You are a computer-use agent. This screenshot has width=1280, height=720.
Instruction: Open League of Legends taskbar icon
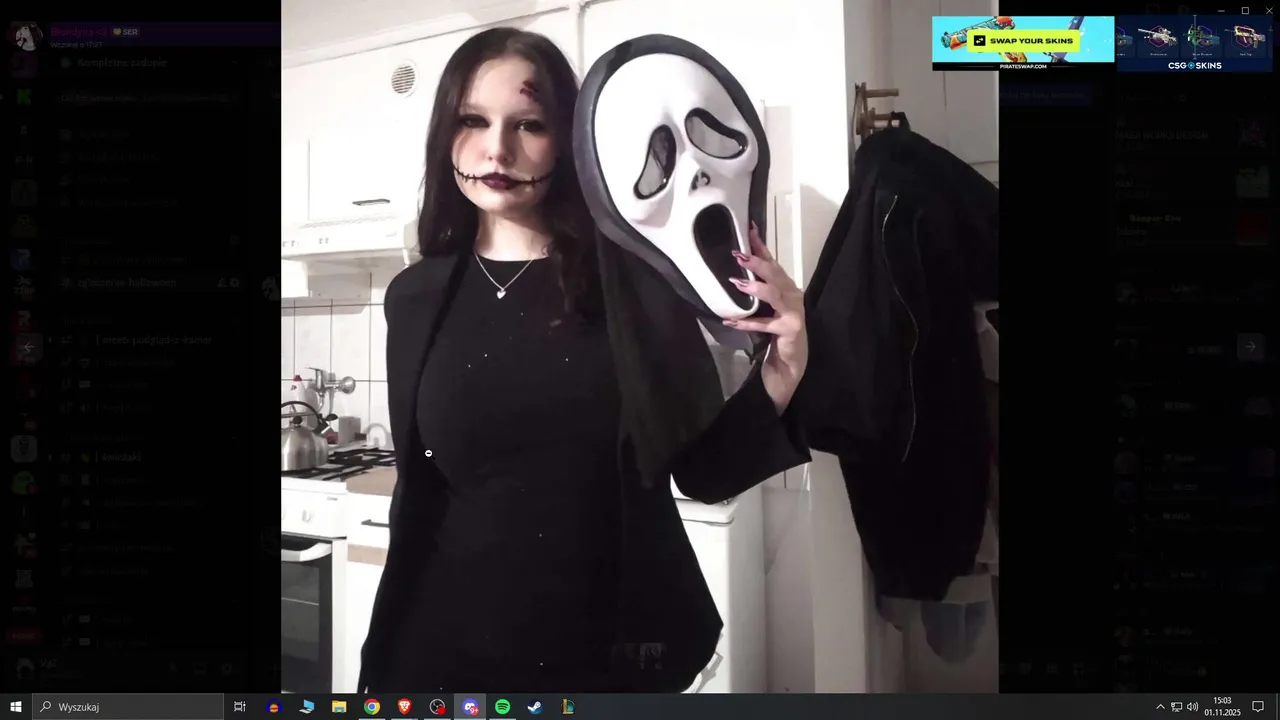(568, 706)
